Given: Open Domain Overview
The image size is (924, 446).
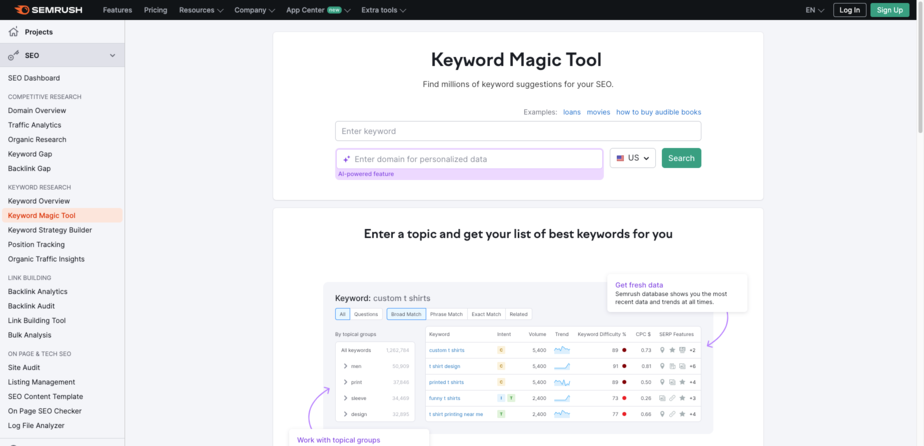Looking at the screenshot, I should tap(37, 110).
